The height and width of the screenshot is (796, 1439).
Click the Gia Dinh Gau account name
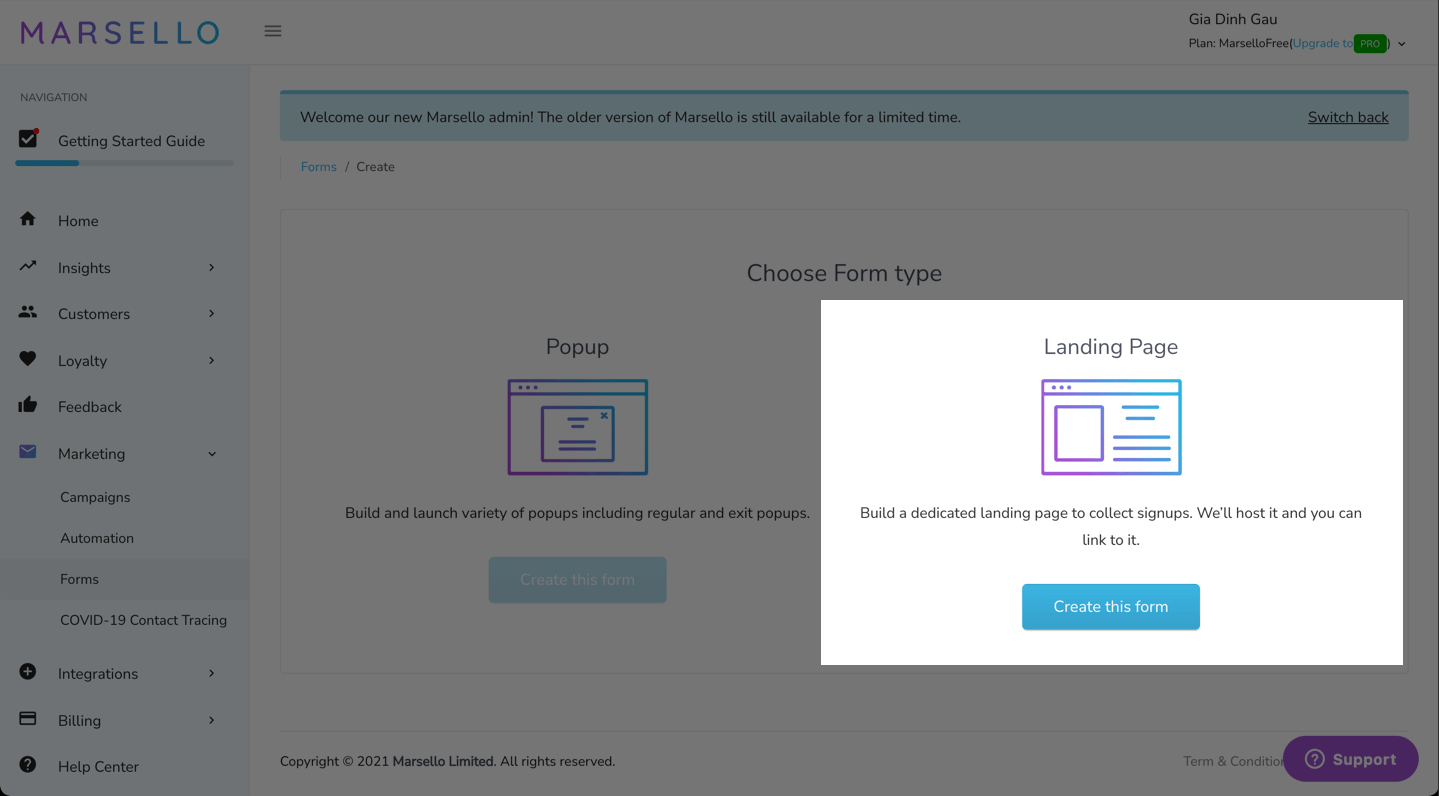(x=1233, y=19)
